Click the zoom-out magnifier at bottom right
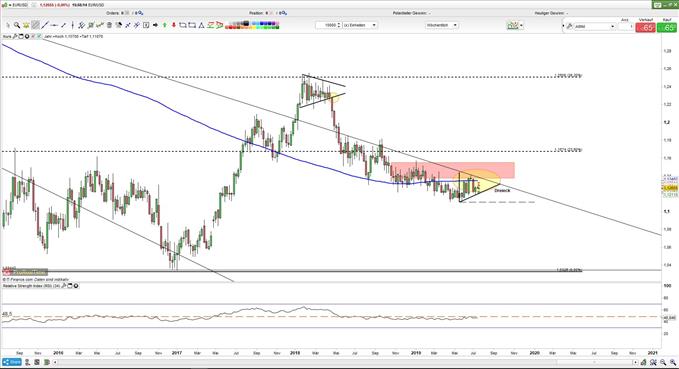Image resolution: width=679 pixels, height=369 pixels. point(663,362)
